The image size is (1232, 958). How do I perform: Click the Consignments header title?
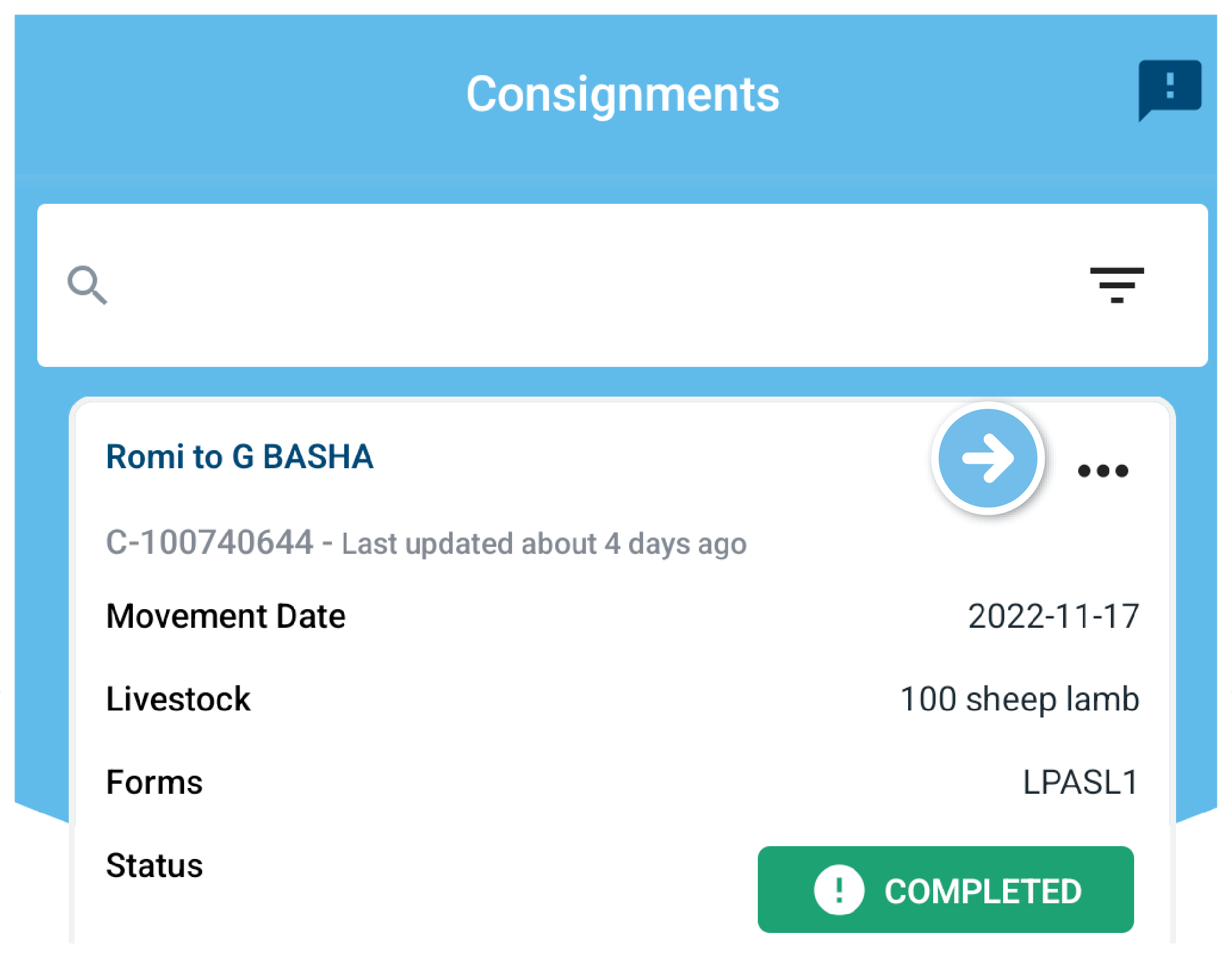(x=622, y=94)
